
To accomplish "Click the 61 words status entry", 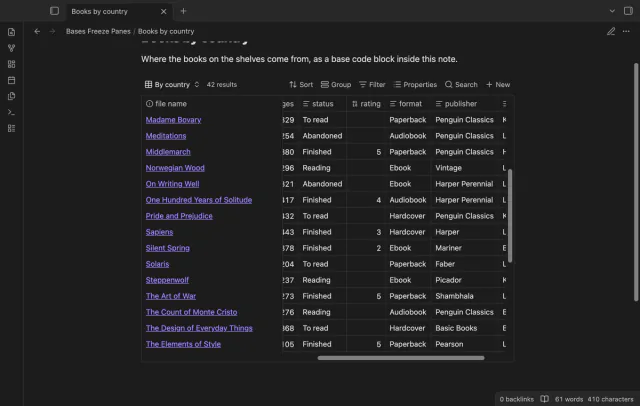I will [x=569, y=399].
